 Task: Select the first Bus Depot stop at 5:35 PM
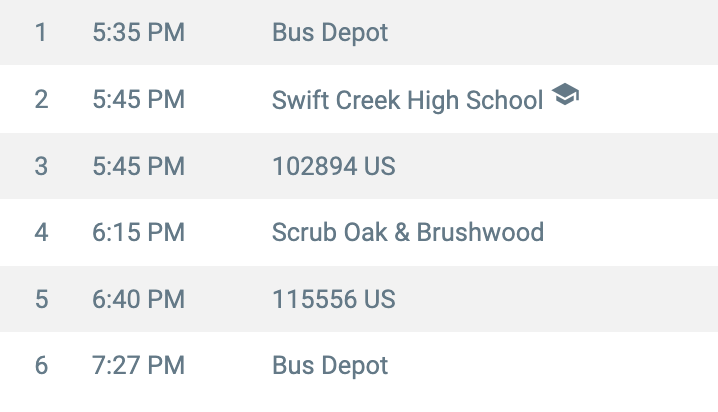(x=330, y=33)
